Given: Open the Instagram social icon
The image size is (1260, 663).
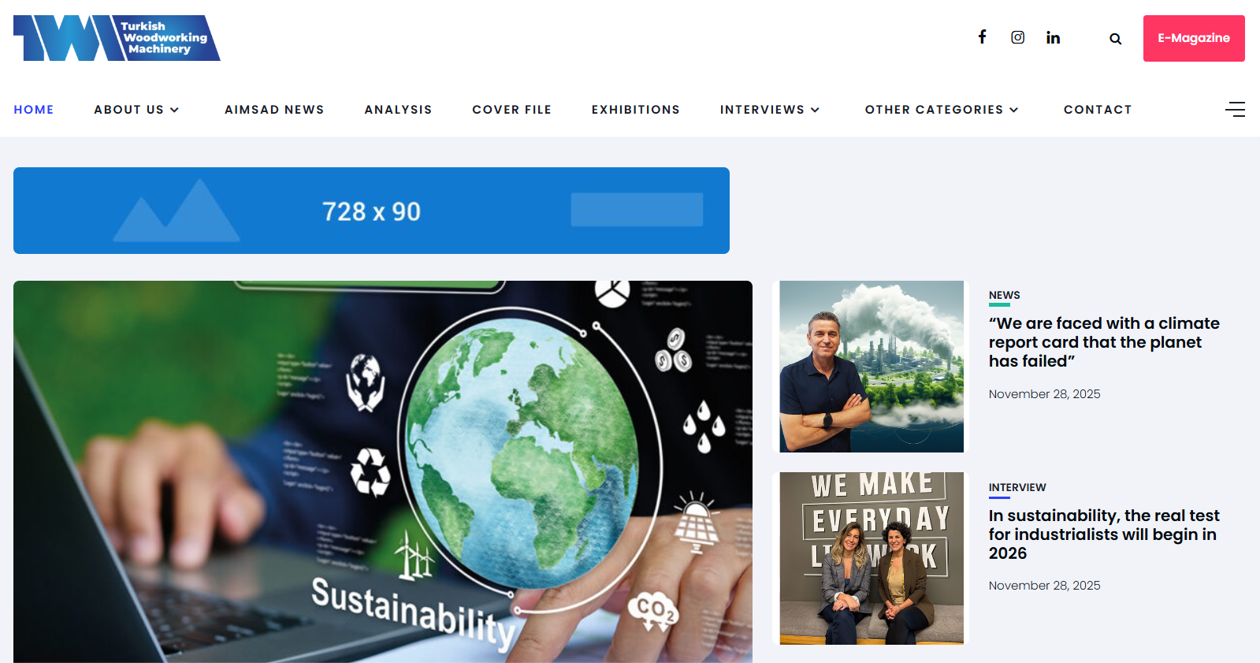Looking at the screenshot, I should [x=1017, y=37].
